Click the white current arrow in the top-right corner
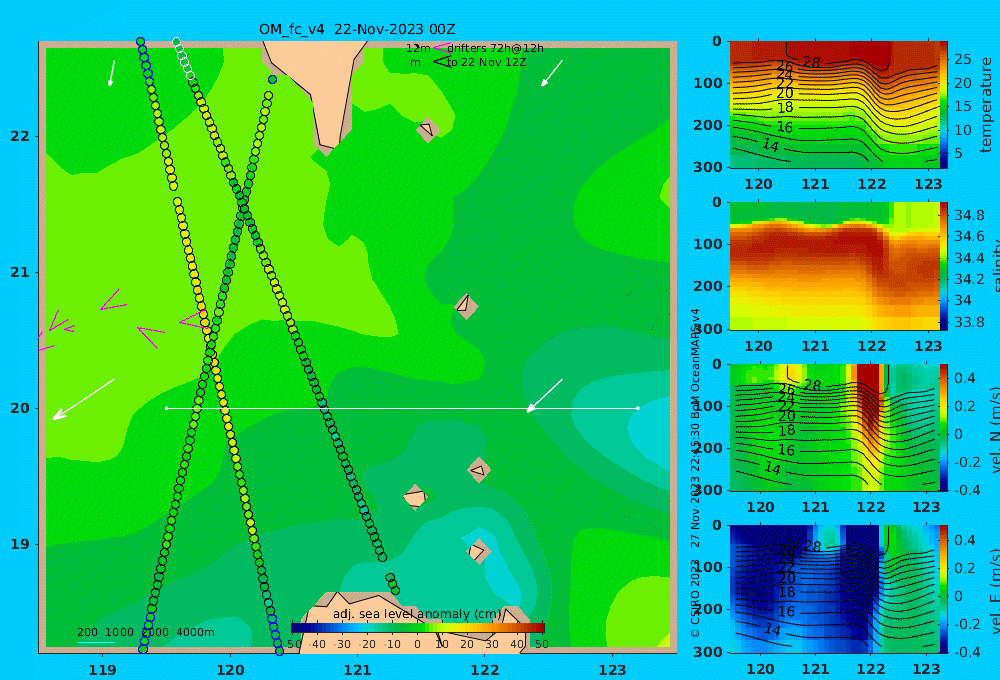 552,73
